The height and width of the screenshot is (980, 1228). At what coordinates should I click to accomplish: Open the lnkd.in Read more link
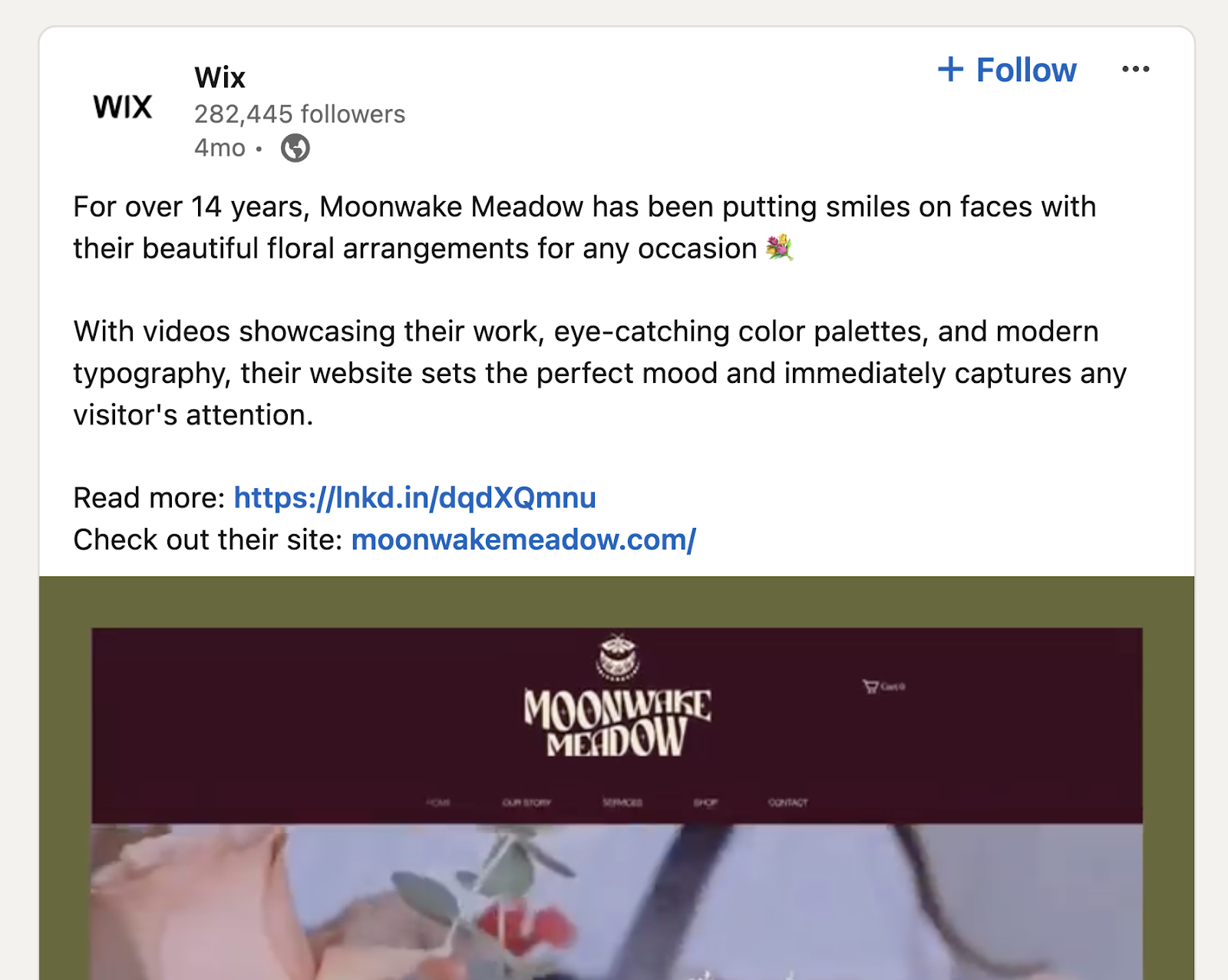point(415,497)
